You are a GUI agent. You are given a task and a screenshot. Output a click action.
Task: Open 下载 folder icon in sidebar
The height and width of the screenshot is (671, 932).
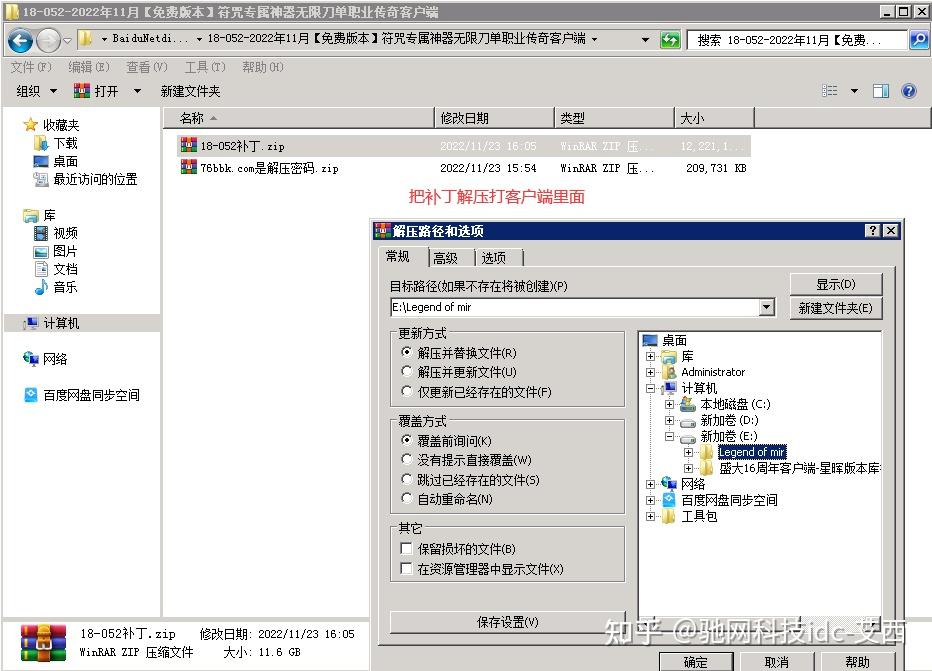click(41, 143)
